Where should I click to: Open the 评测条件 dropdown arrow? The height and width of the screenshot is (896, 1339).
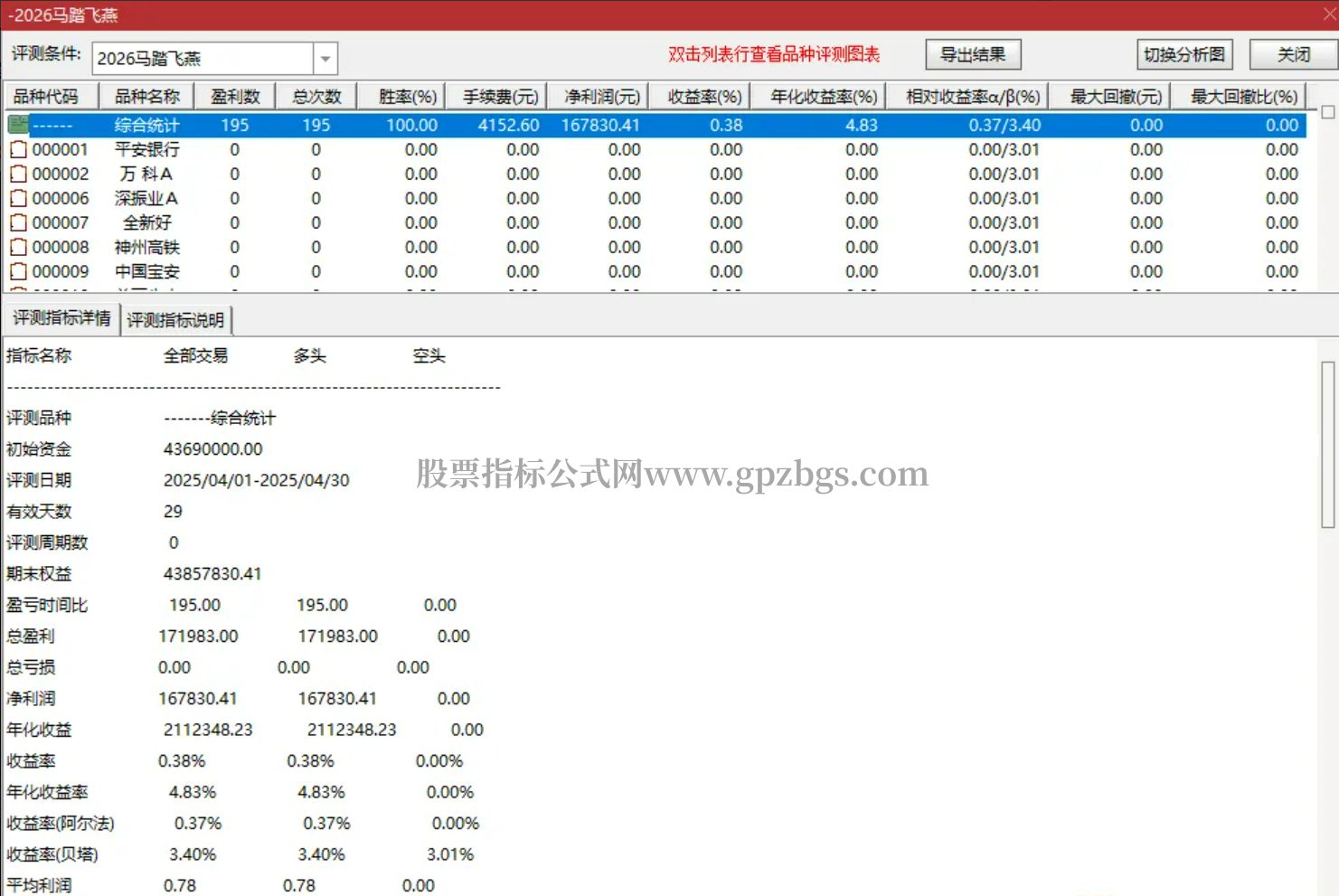point(325,60)
